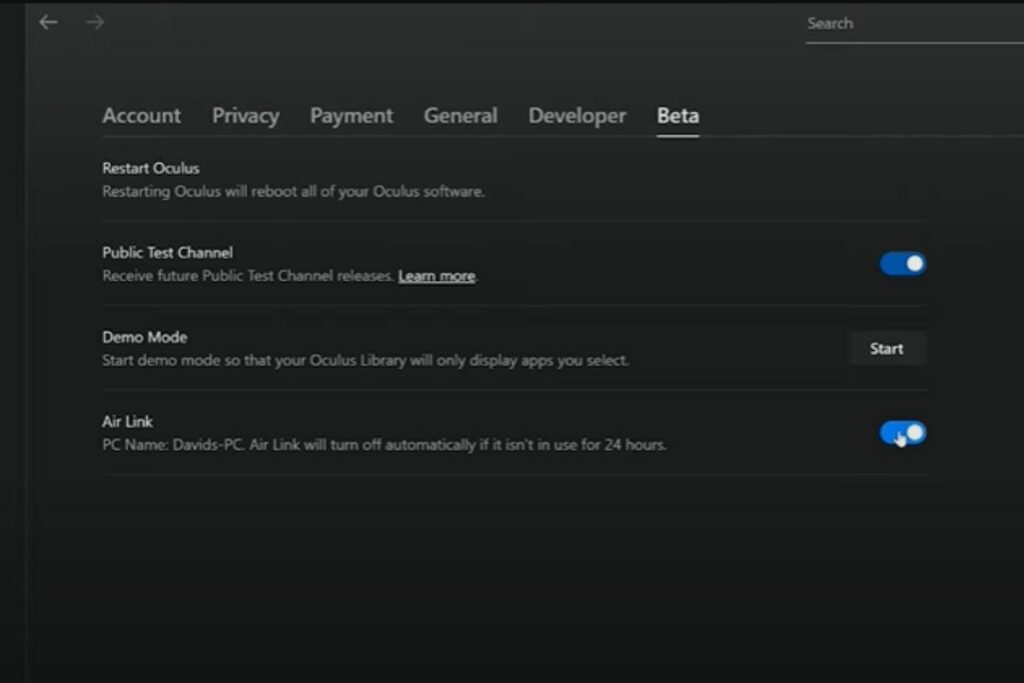Switch to the Privacy tab
1024x683 pixels.
point(246,116)
